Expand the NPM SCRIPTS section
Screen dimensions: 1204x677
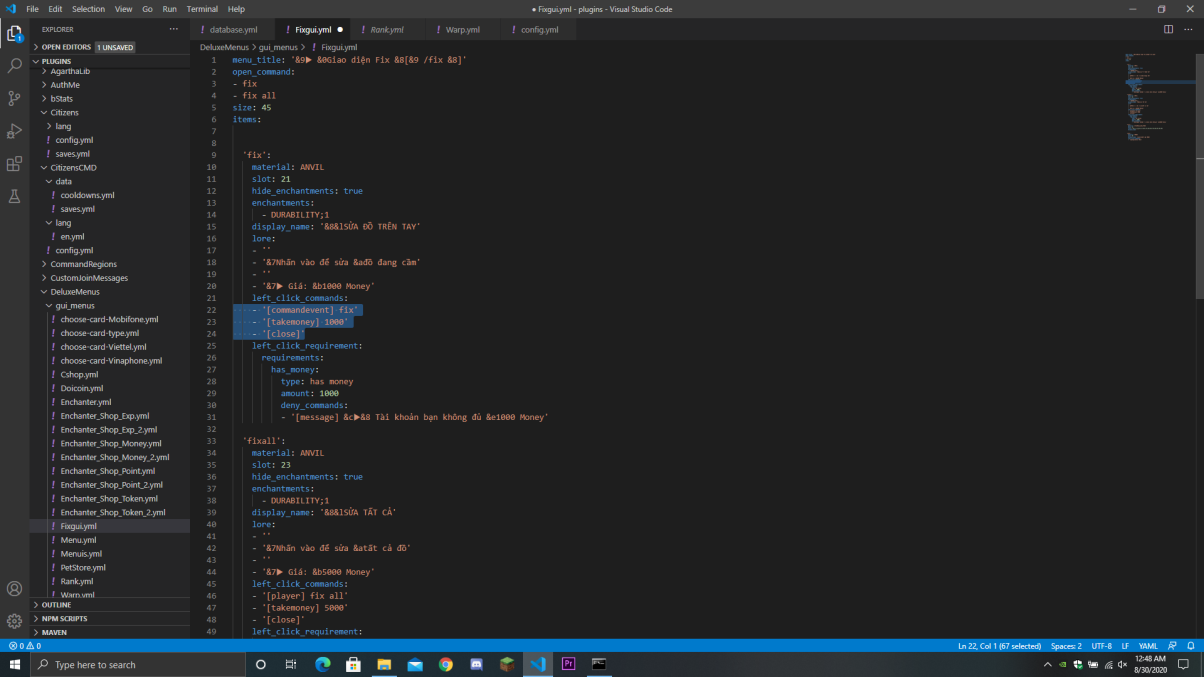(64, 619)
